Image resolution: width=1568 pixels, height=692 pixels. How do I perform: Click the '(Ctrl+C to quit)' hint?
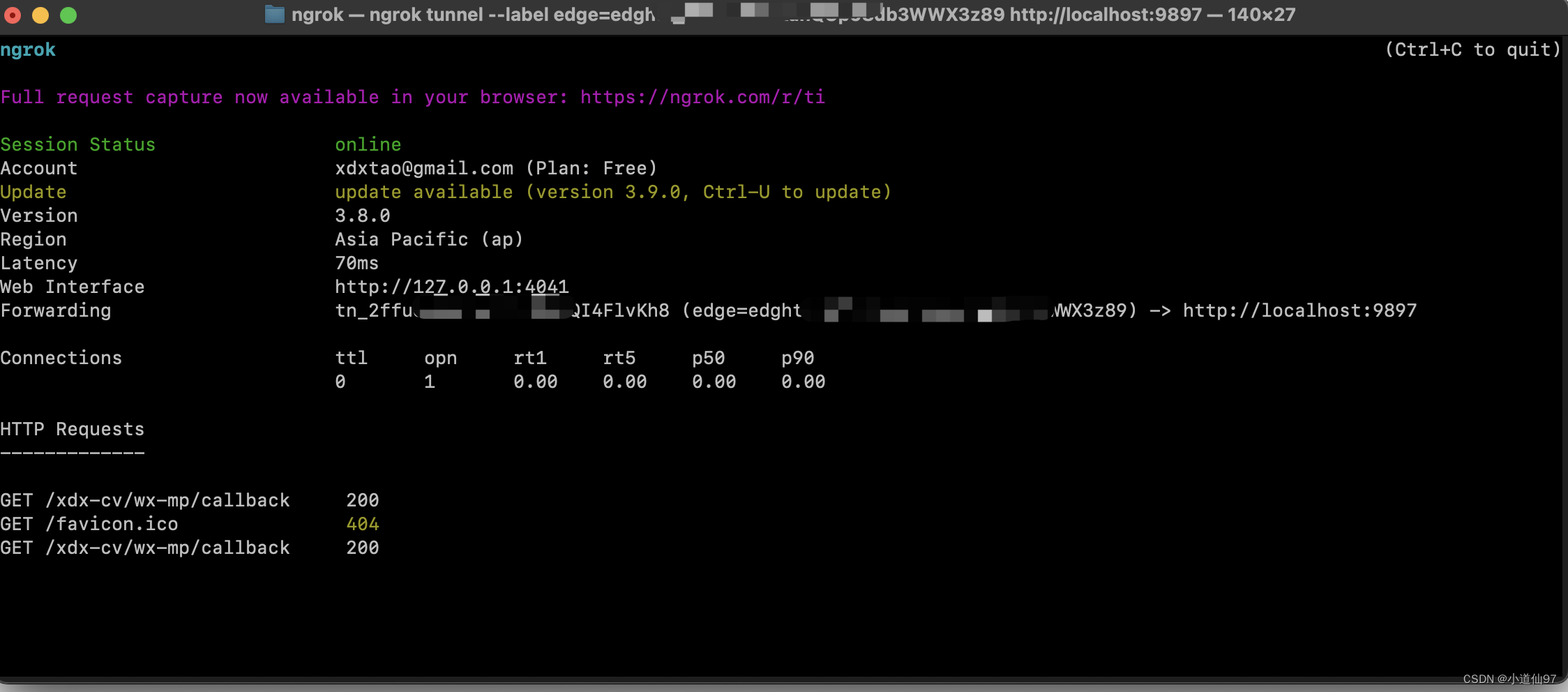point(1472,50)
